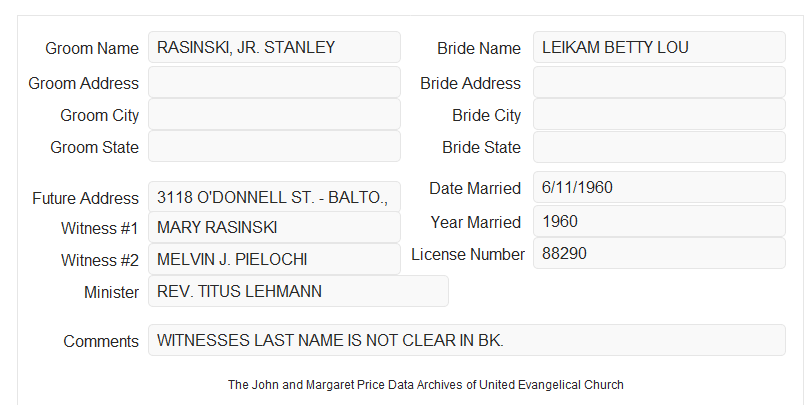Click the License Number field with 88290
This screenshot has height=405, width=805.
(659, 253)
